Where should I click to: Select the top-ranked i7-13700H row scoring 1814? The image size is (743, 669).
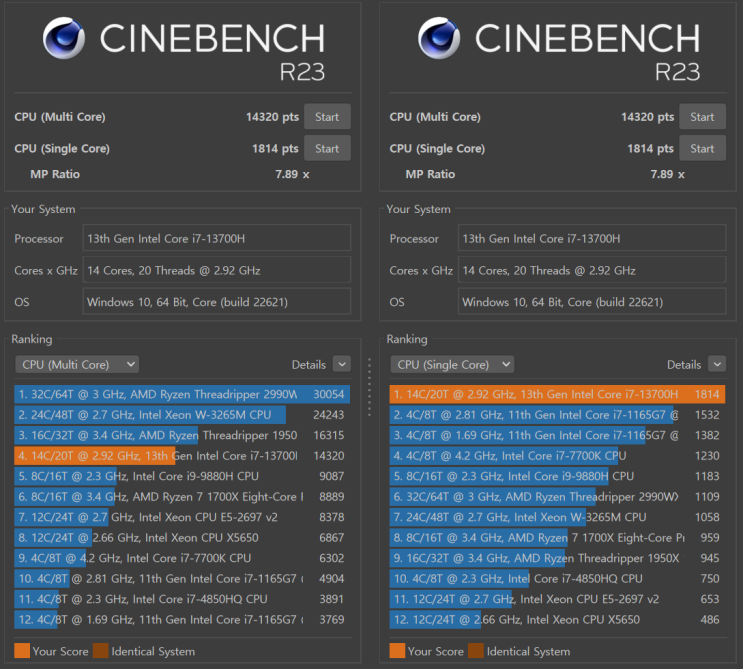point(556,395)
